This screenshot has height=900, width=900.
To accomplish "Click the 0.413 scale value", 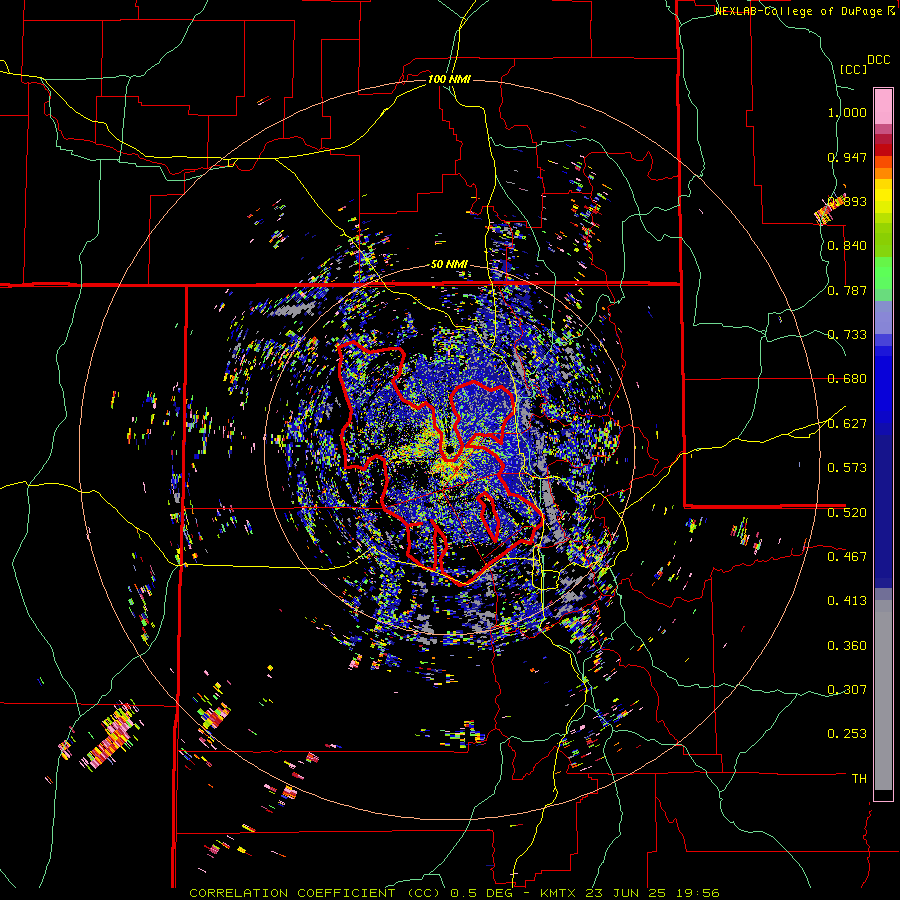I will pyautogui.click(x=847, y=600).
